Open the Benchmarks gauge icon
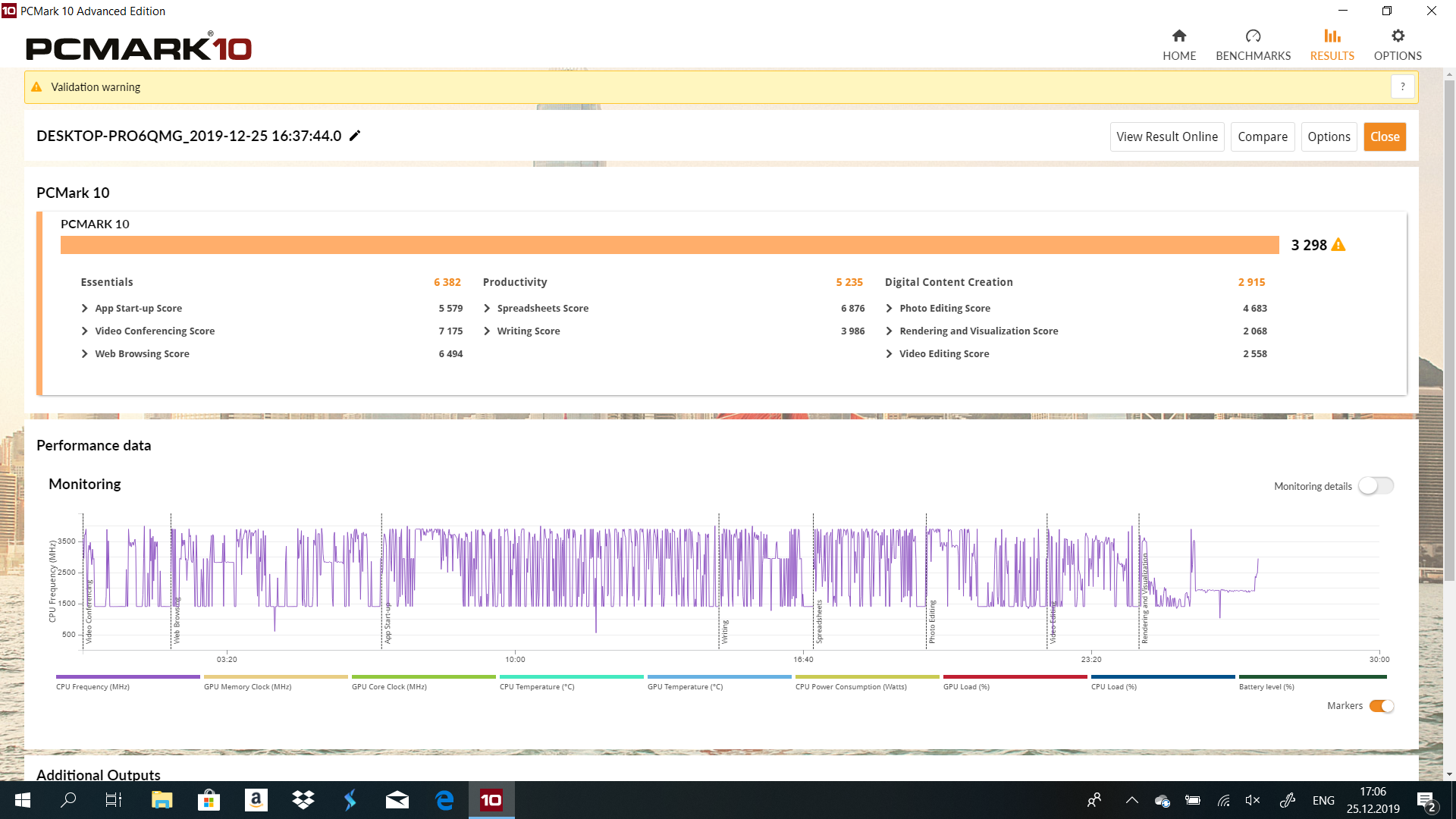The height and width of the screenshot is (819, 1456). pos(1253,36)
